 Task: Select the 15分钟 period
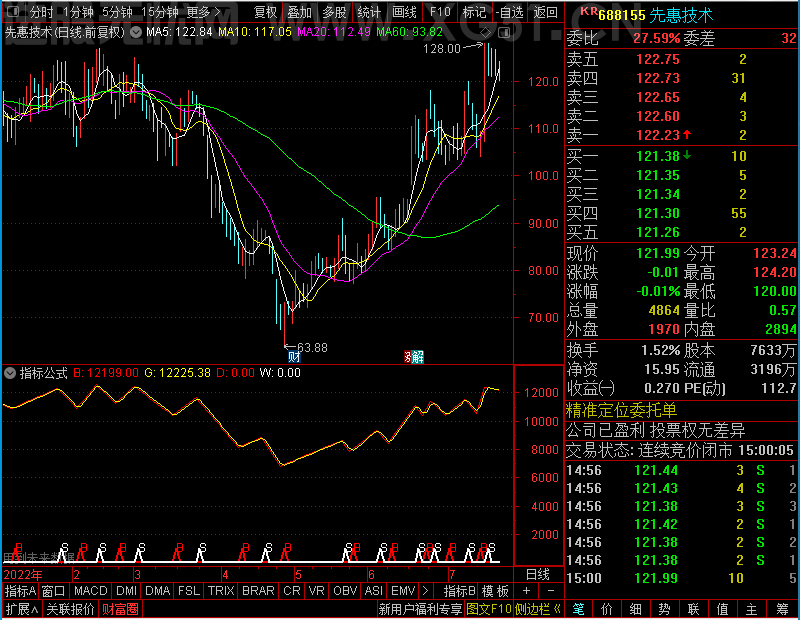[159, 12]
